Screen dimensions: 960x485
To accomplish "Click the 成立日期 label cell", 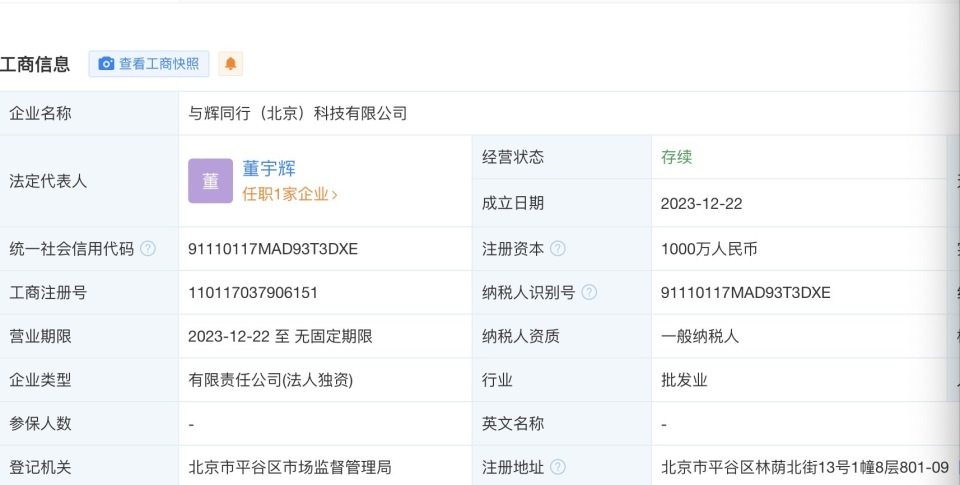I will (562, 203).
